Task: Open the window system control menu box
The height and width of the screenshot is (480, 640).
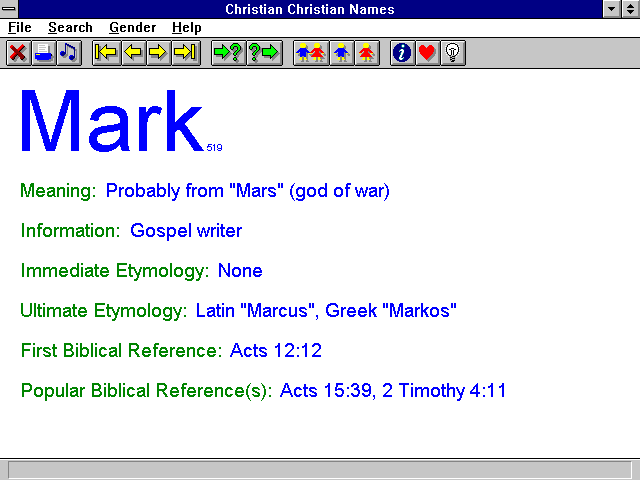Action: [9, 9]
